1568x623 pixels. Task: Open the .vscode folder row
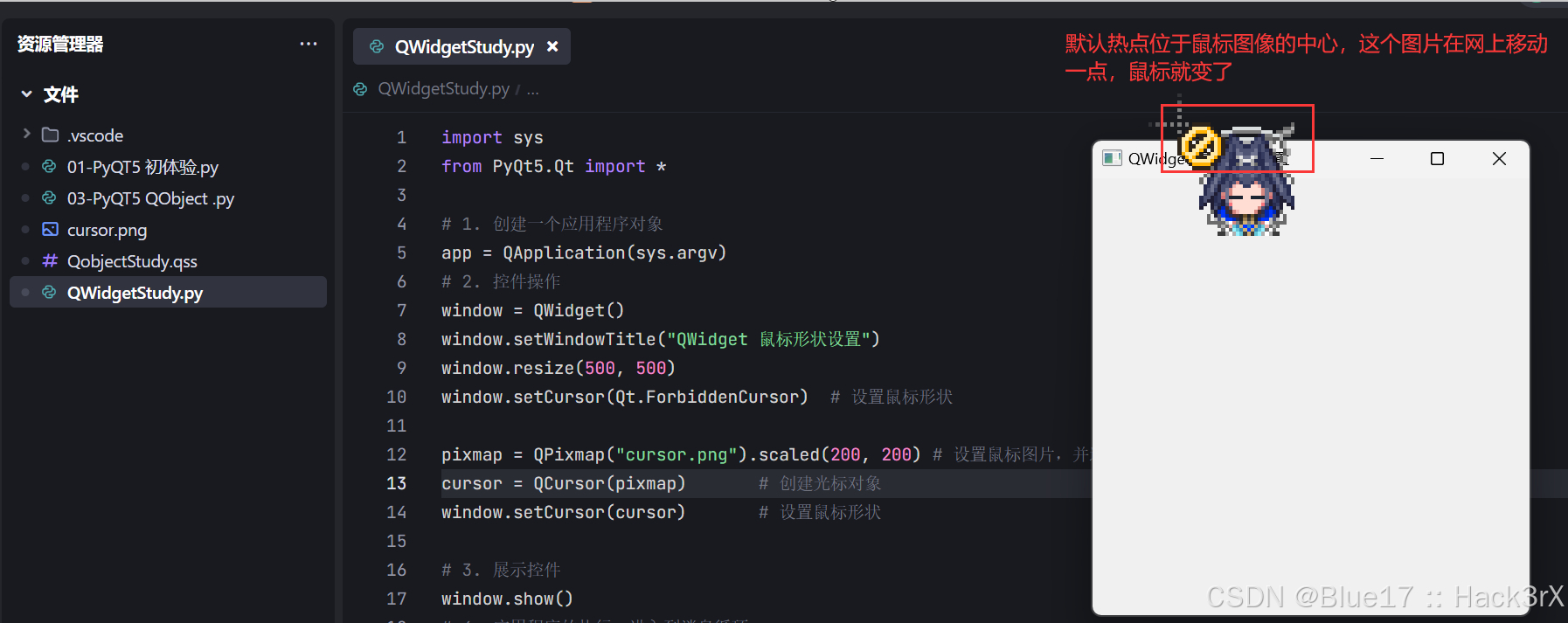(168, 135)
